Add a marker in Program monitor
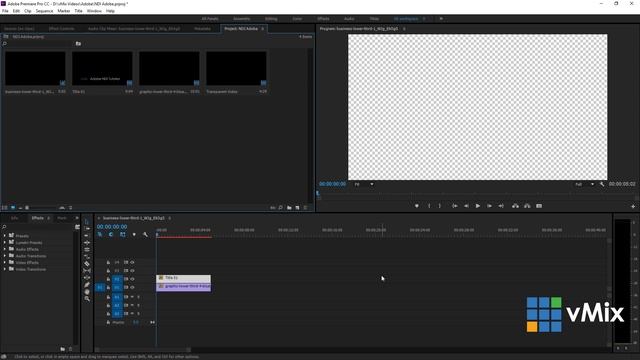The height and width of the screenshot is (360, 640). click(x=417, y=206)
